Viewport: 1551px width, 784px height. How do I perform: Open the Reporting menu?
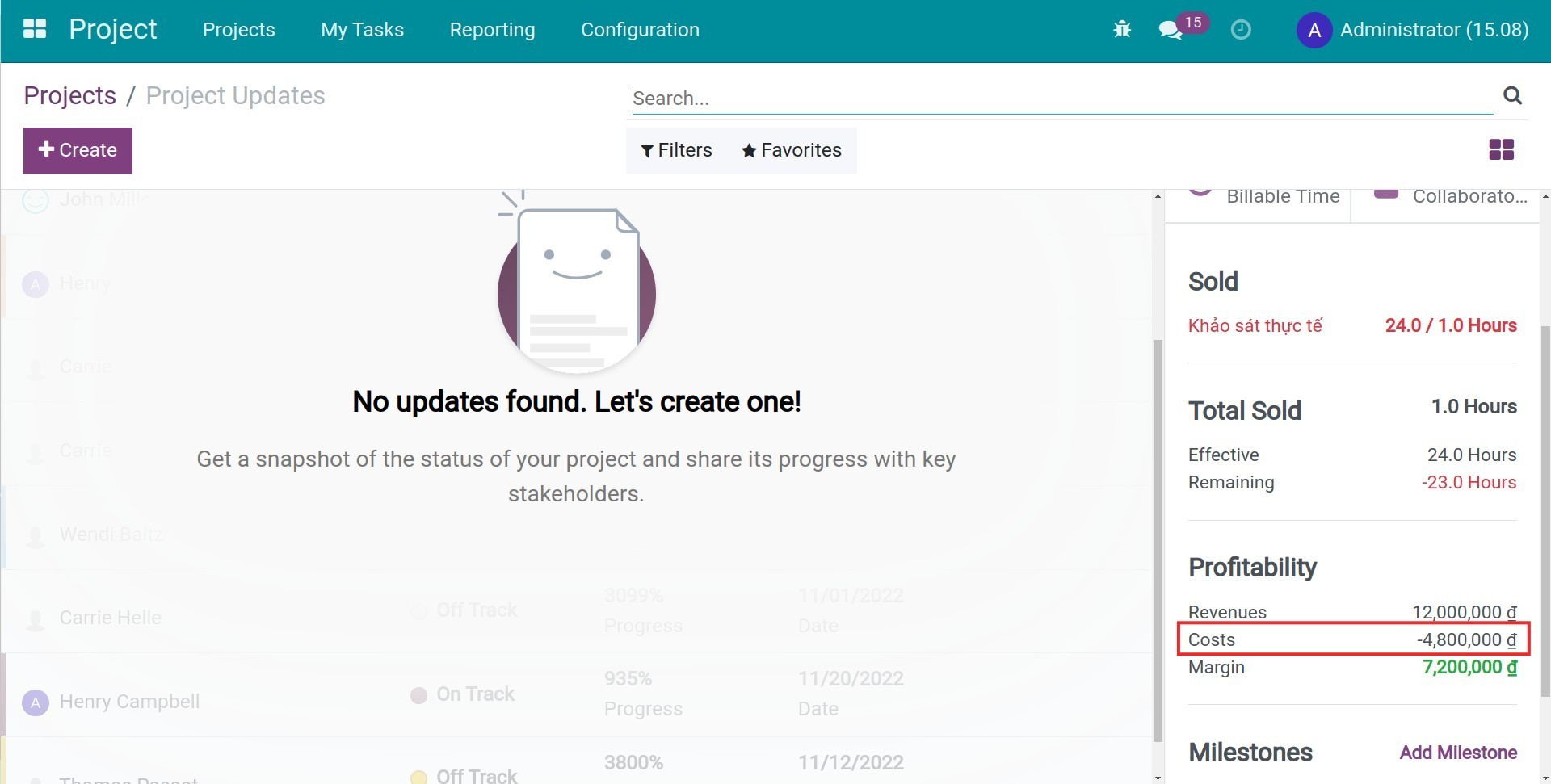tap(492, 30)
